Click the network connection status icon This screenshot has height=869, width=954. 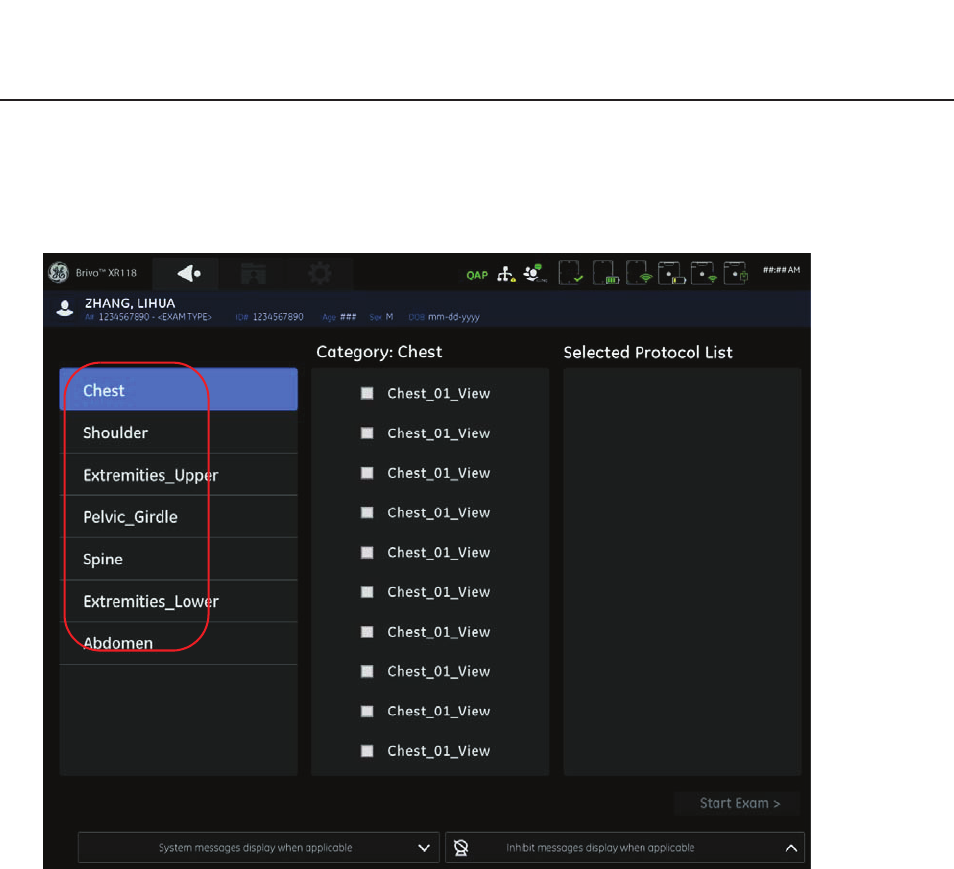(x=506, y=274)
